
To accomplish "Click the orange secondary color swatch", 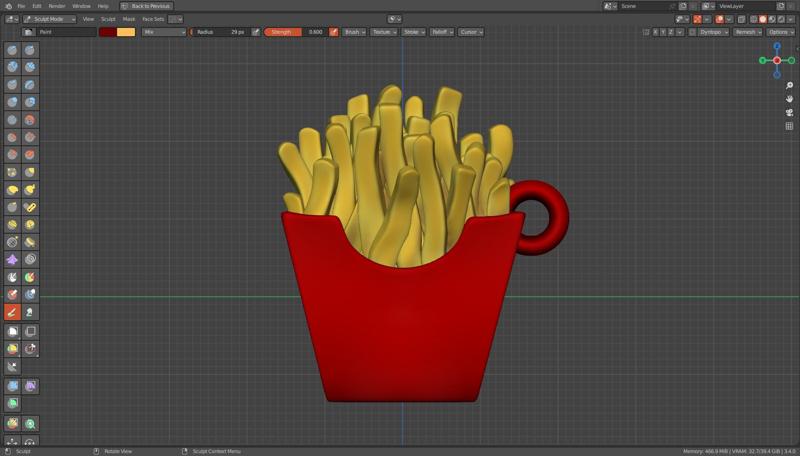I will pos(126,32).
